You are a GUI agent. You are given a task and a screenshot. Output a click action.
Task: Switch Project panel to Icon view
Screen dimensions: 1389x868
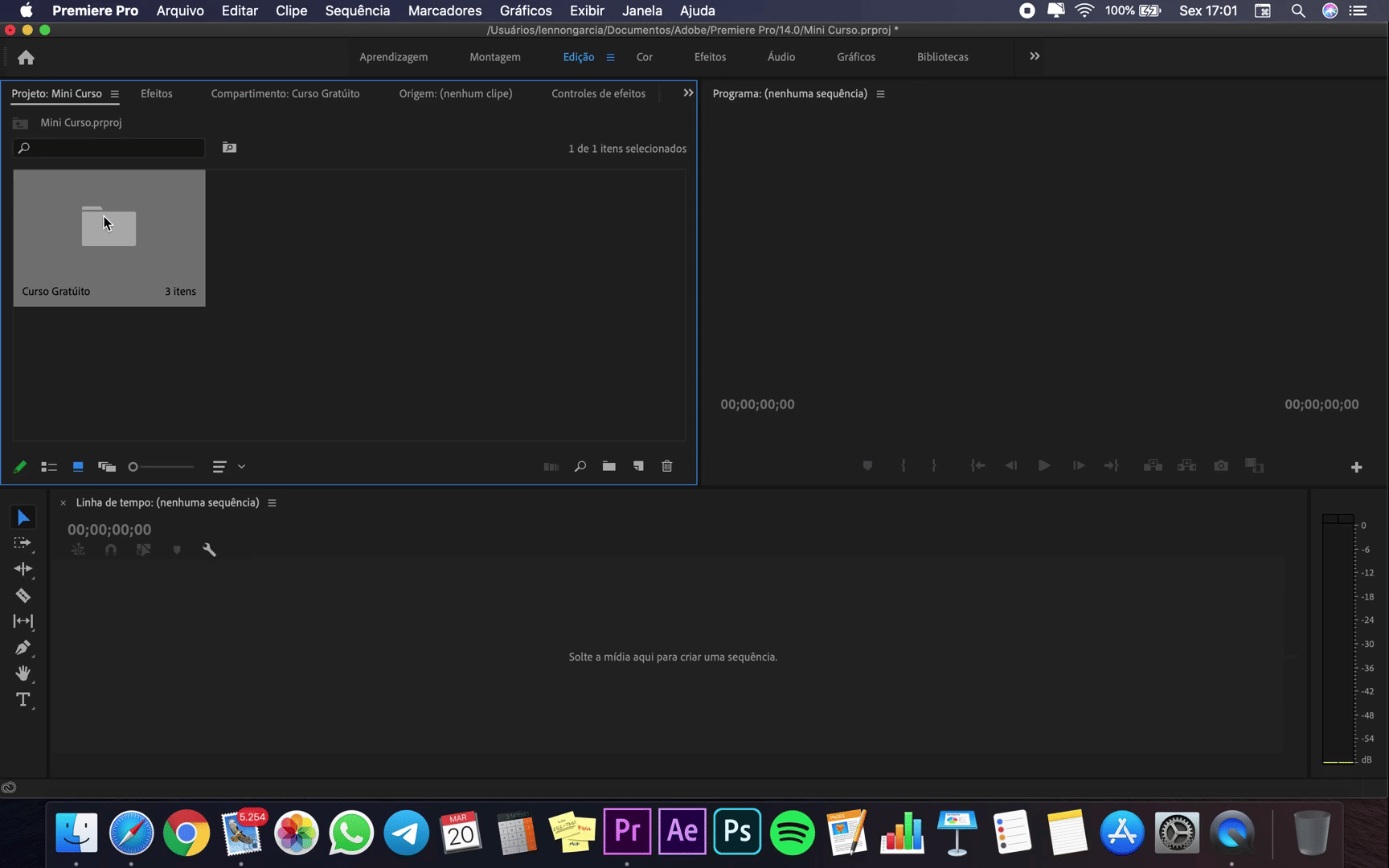[x=78, y=466]
